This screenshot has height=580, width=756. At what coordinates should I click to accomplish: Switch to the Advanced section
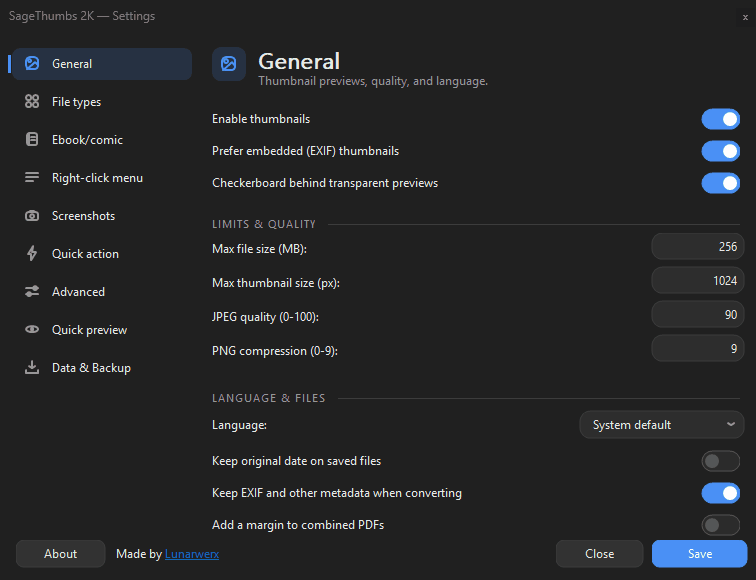tap(102, 292)
